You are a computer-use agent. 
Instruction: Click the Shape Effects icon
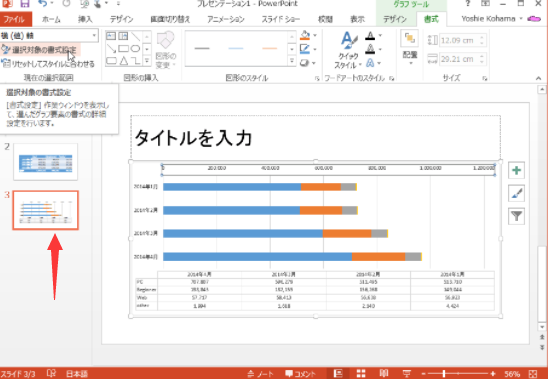(x=305, y=63)
